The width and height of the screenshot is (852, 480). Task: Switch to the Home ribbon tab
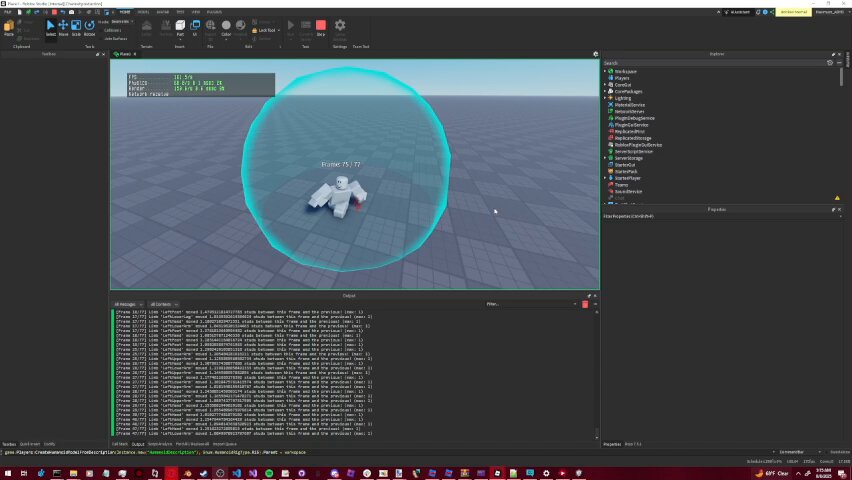pyautogui.click(x=125, y=12)
